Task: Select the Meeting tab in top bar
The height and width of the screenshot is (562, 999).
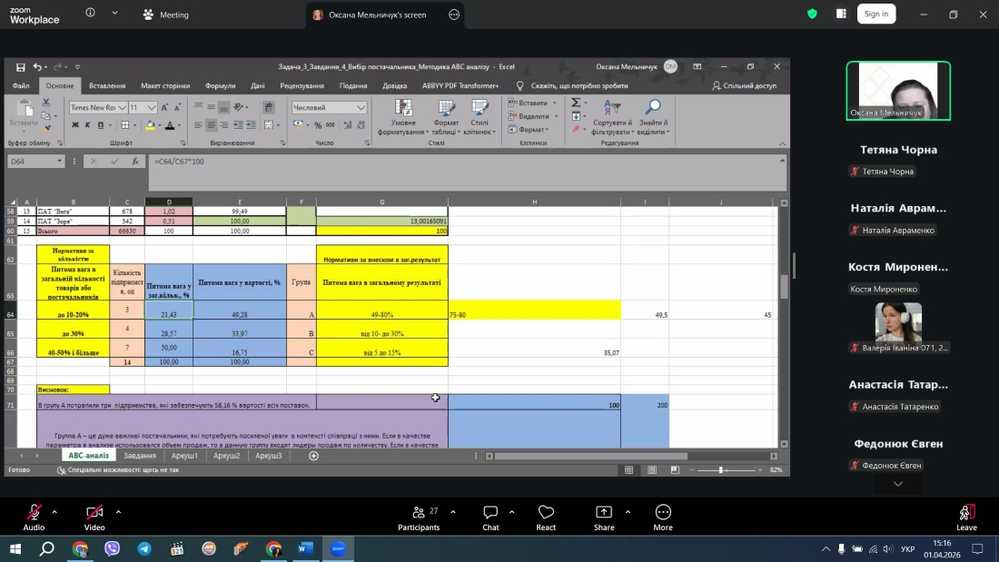Action: [165, 15]
